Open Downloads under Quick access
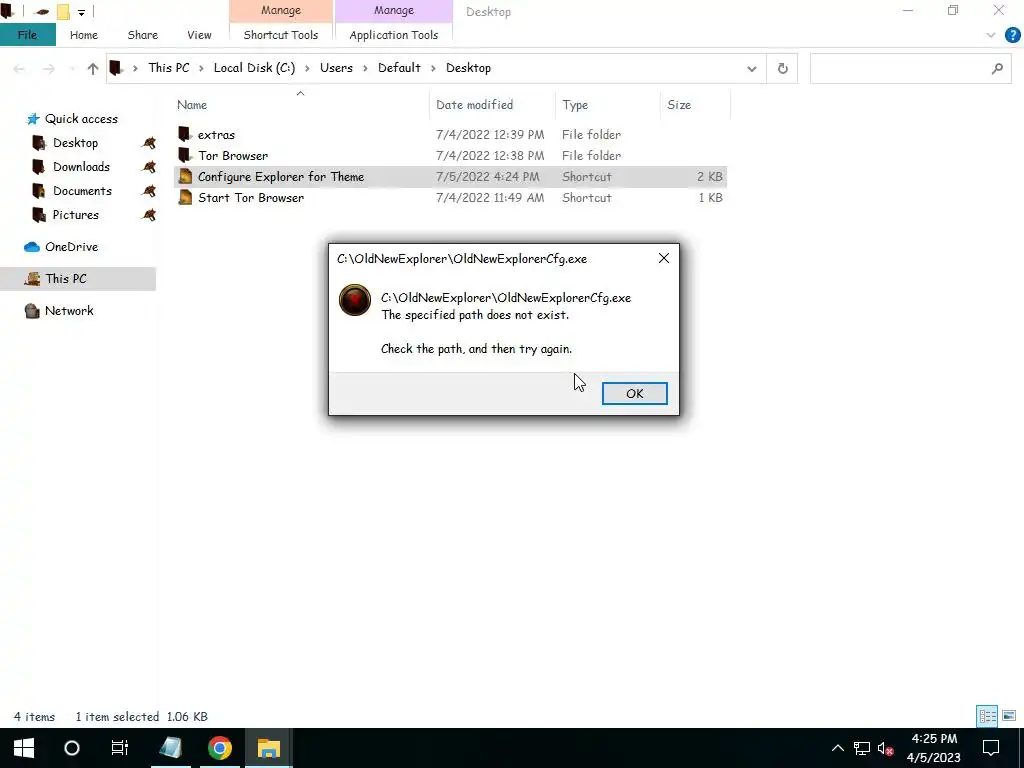This screenshot has width=1024, height=768. 81,167
